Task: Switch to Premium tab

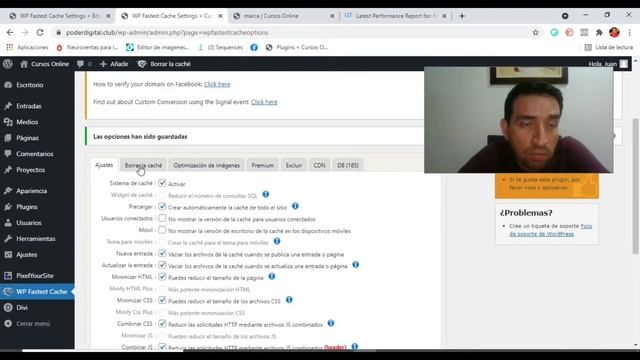Action: click(262, 165)
